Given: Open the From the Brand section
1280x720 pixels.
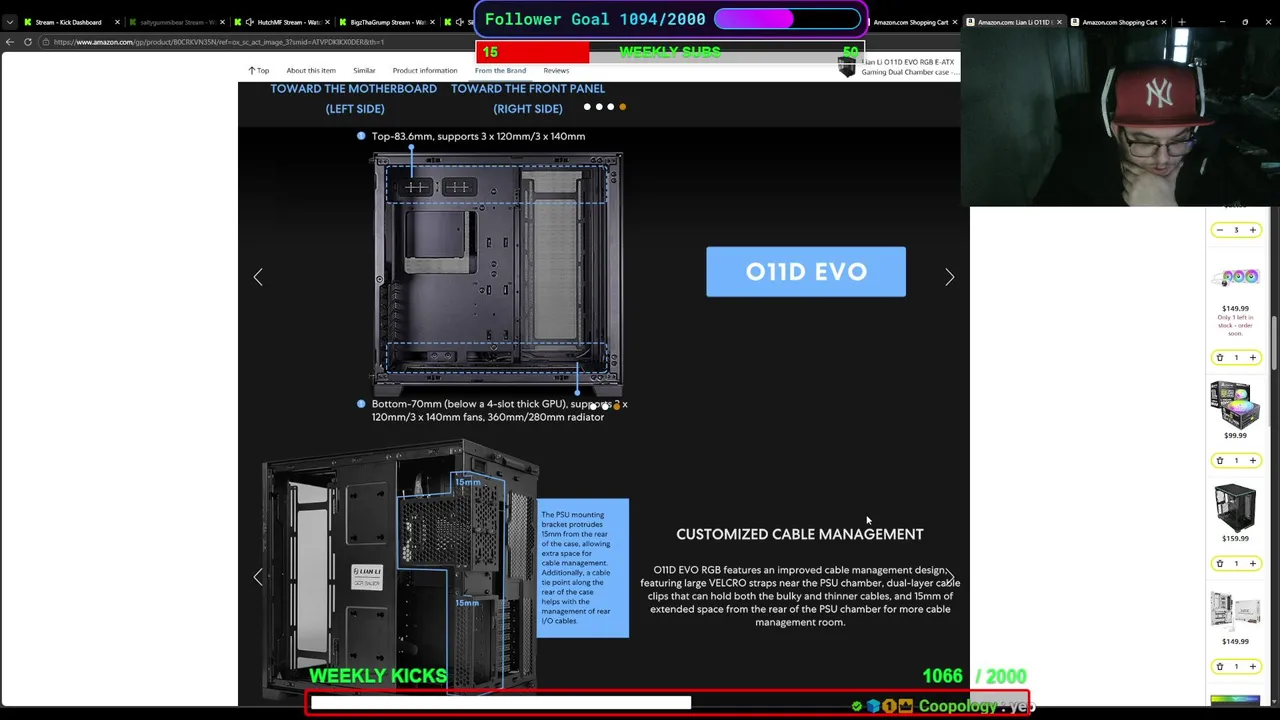Looking at the screenshot, I should (500, 70).
